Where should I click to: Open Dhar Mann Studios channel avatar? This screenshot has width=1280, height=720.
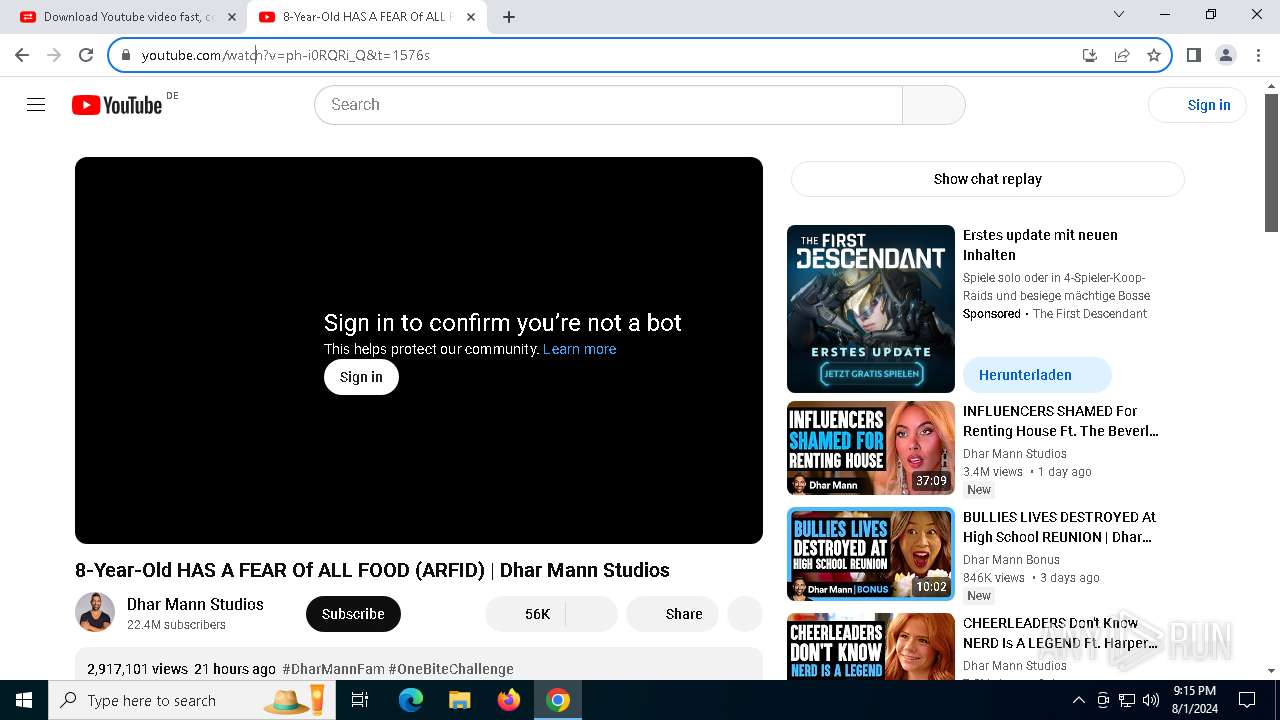click(x=95, y=612)
